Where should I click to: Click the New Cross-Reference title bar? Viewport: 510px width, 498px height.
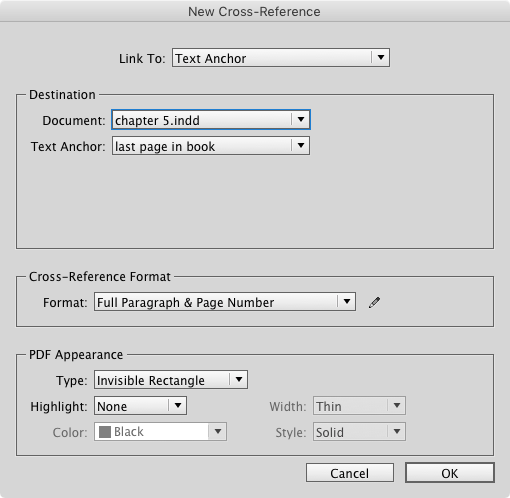tap(255, 11)
